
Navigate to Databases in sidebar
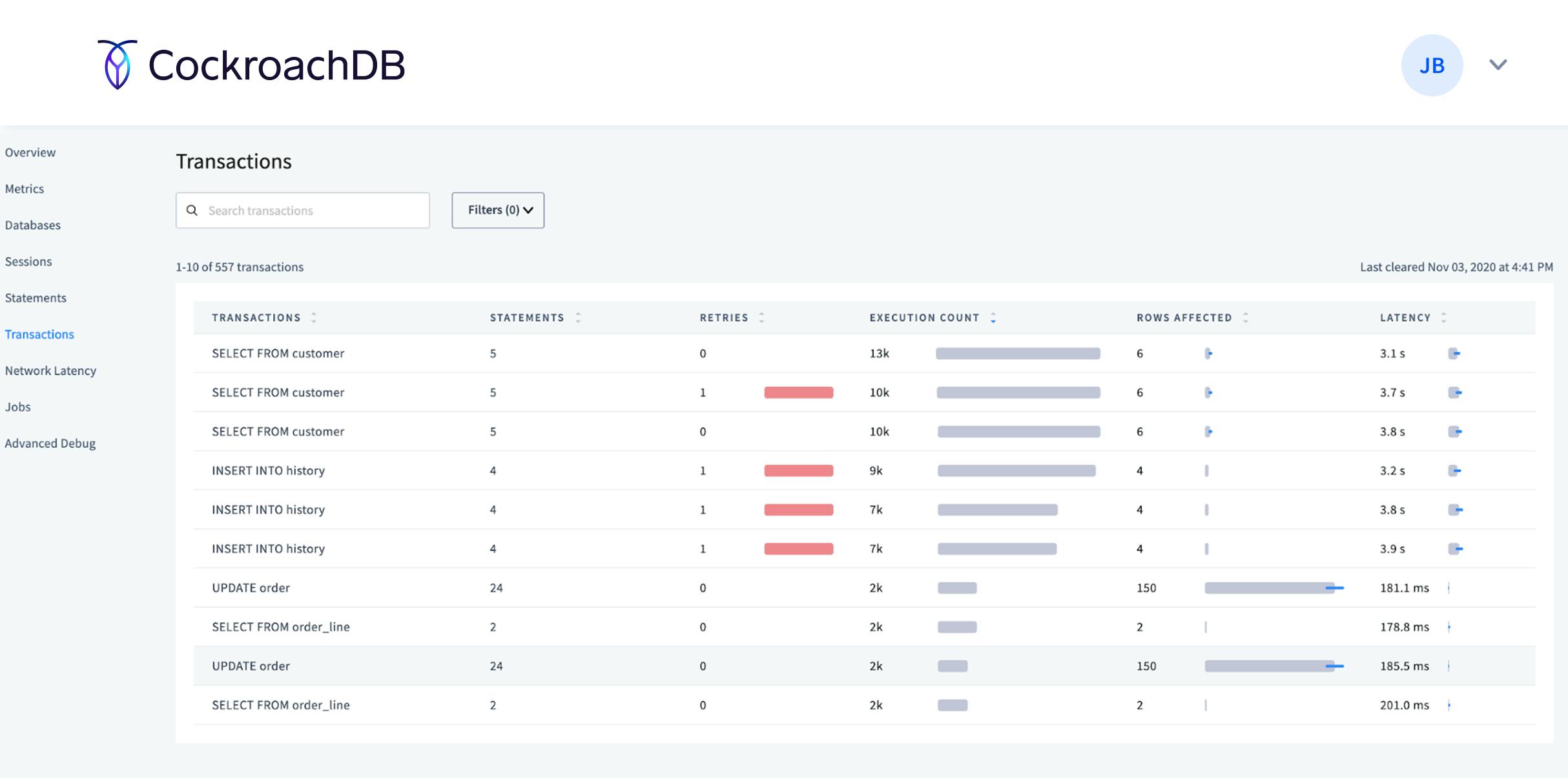point(32,226)
